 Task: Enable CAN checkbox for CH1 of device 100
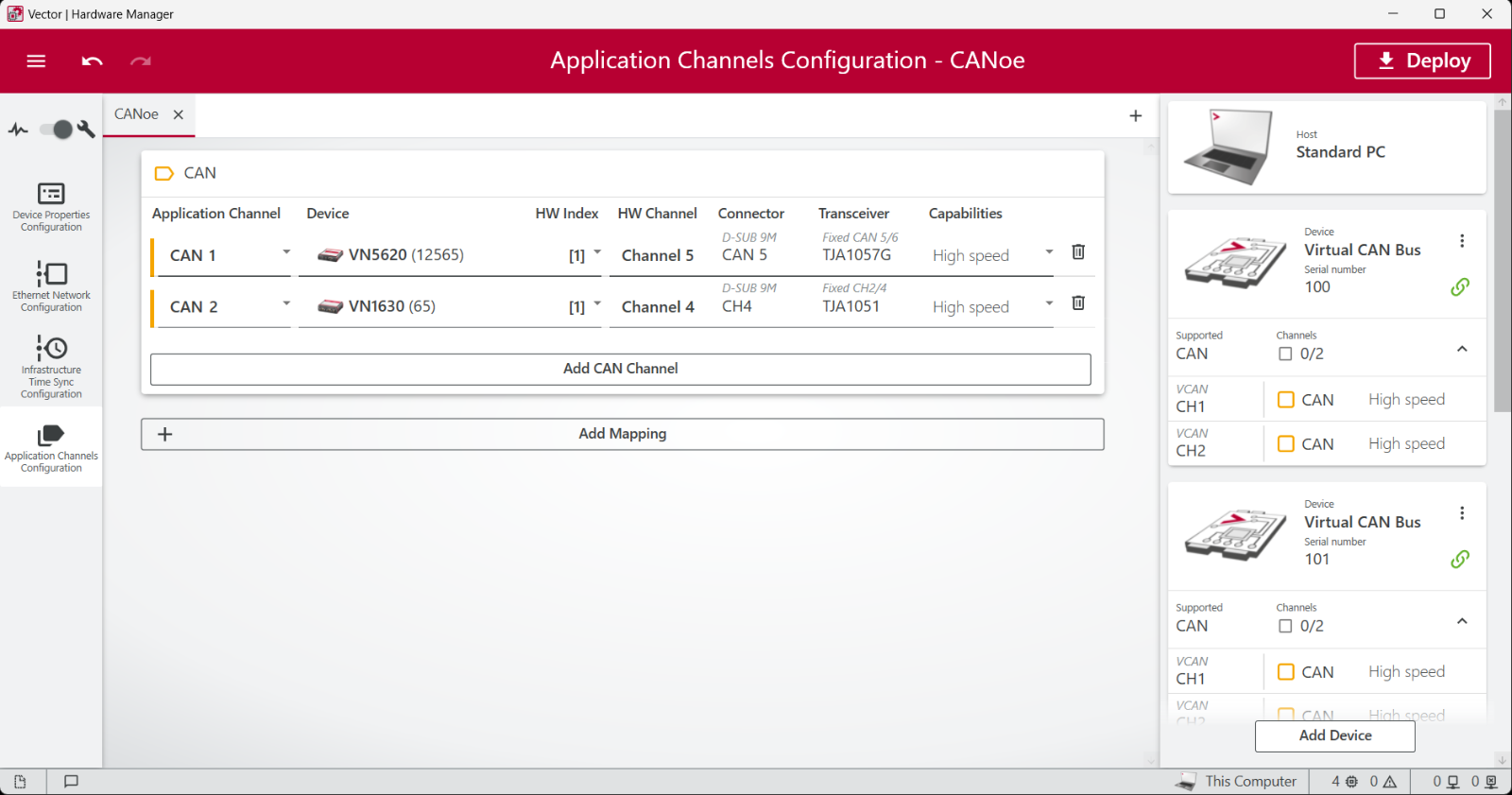coord(1286,400)
